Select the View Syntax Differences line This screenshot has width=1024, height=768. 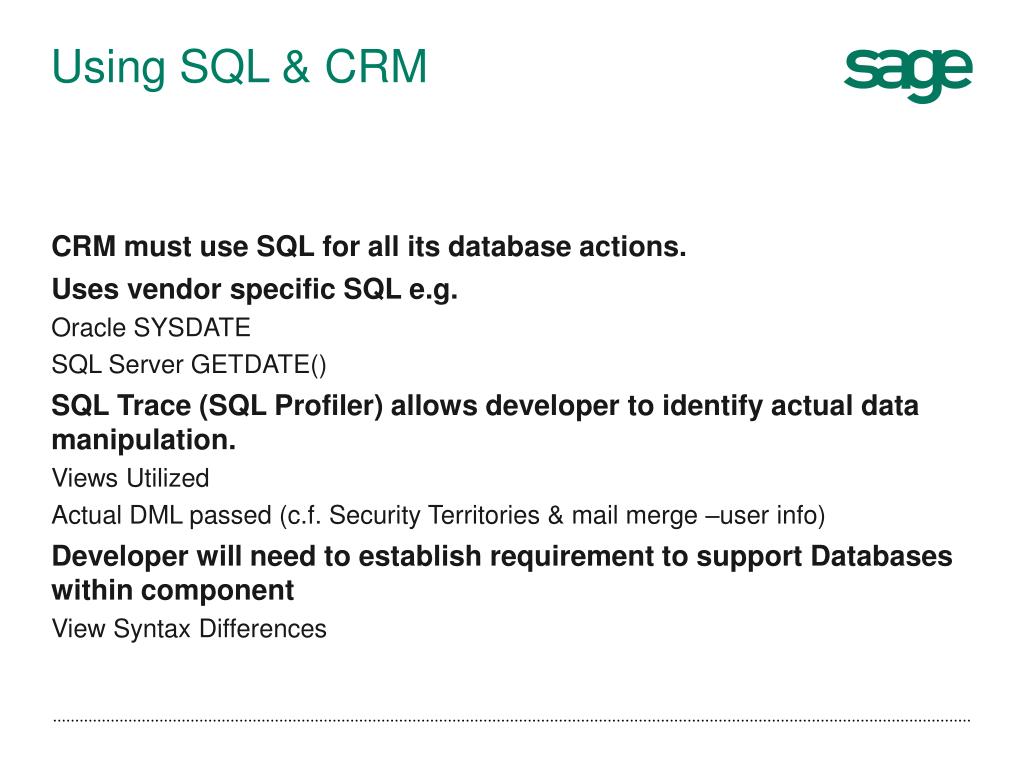189,629
